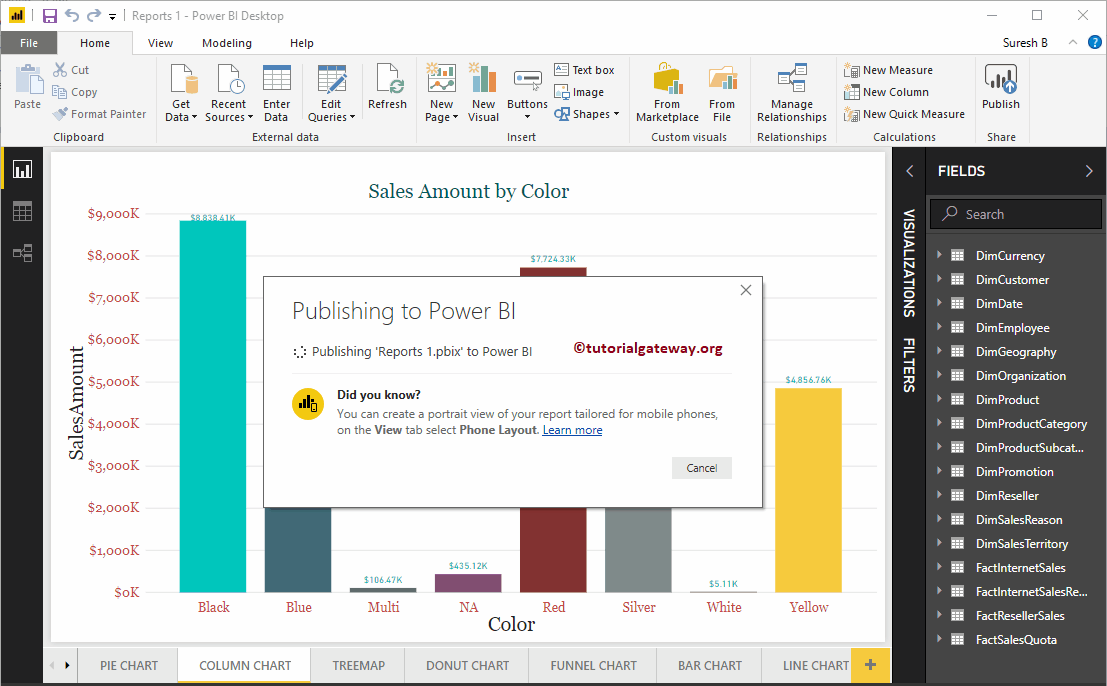Click New Column
The height and width of the screenshot is (686, 1107).
point(887,92)
